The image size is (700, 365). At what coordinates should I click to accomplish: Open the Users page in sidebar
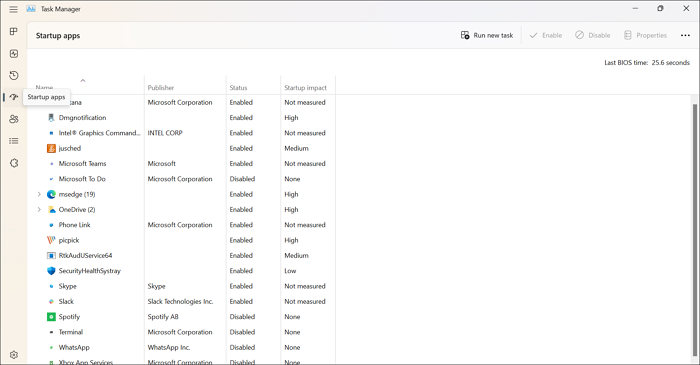(x=14, y=119)
